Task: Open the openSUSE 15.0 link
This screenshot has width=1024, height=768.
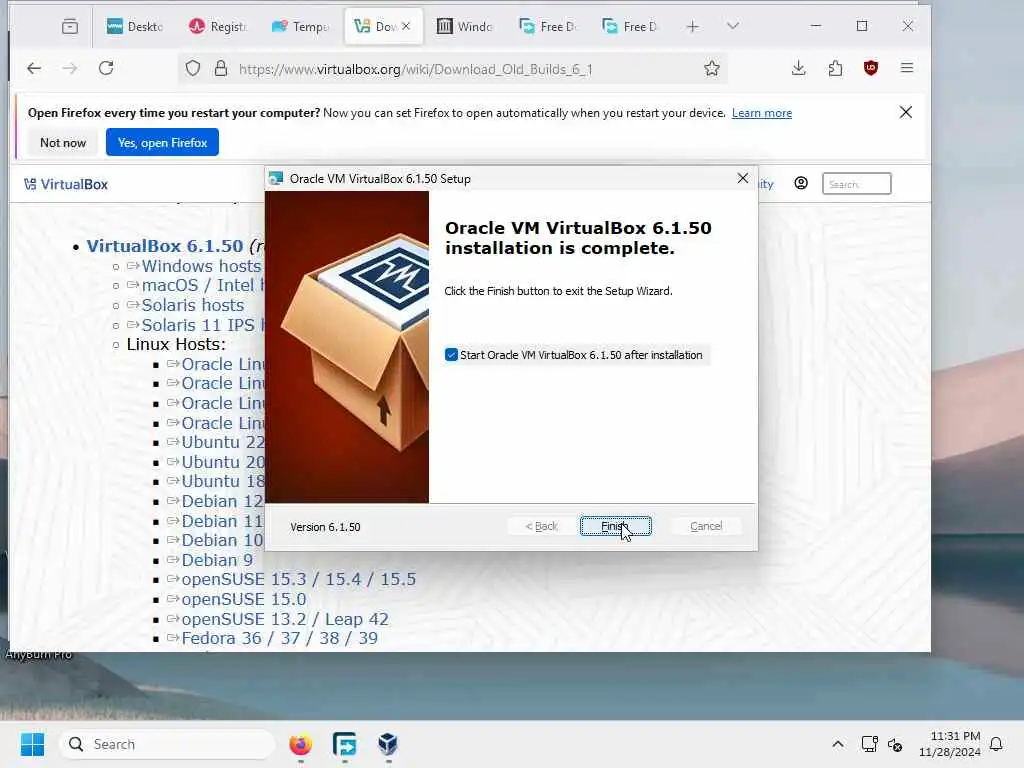Action: (x=244, y=600)
